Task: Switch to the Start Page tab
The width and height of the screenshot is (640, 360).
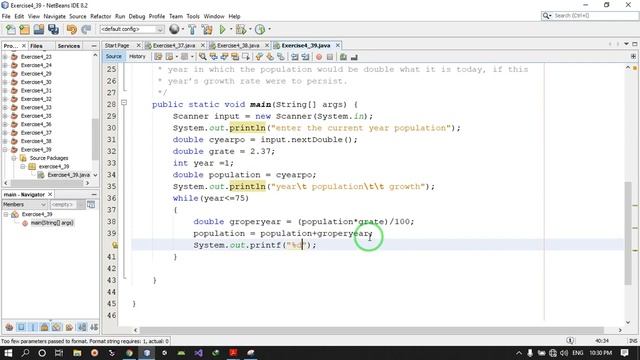Action: tap(117, 45)
